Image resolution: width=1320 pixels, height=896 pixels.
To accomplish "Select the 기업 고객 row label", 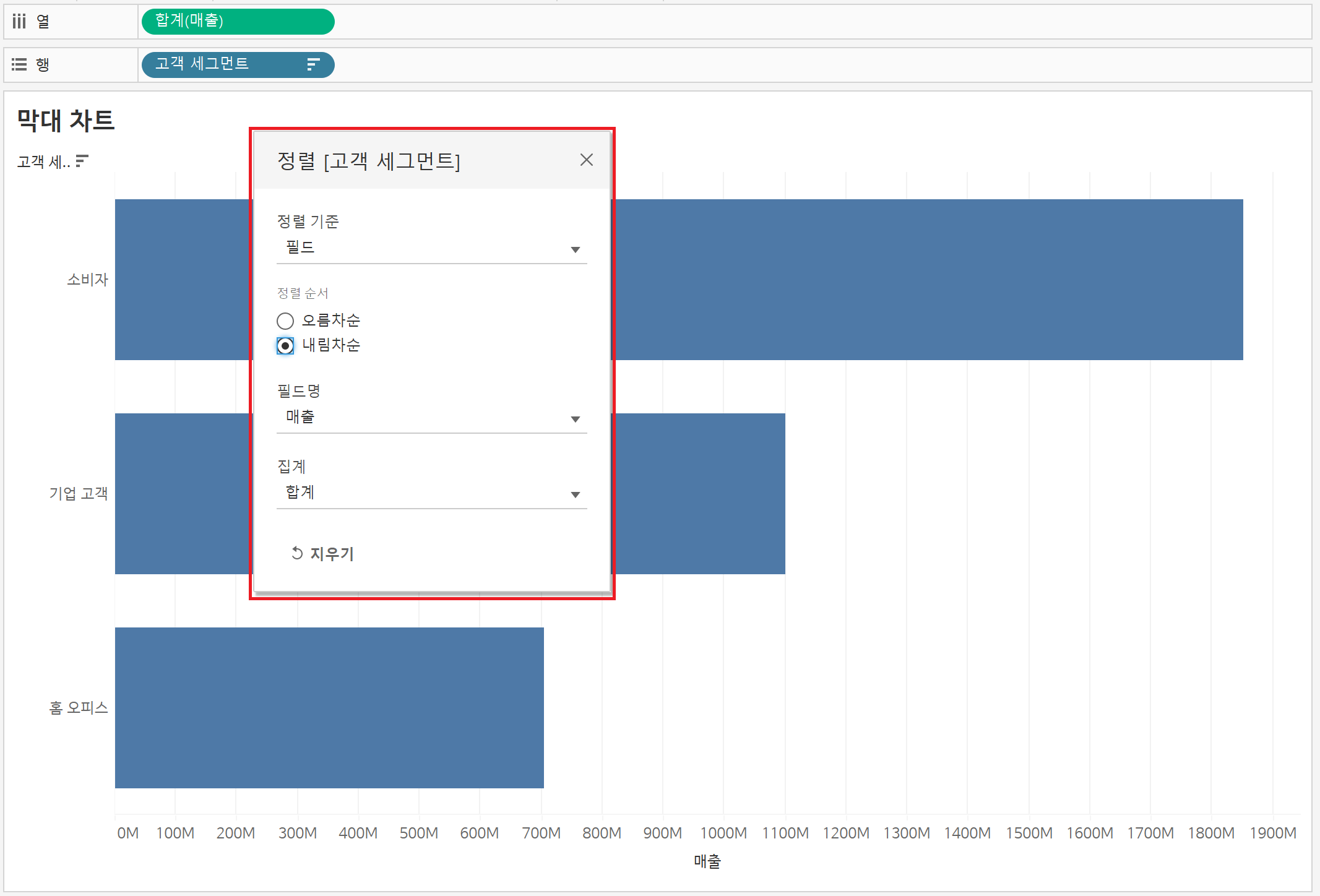I will click(x=79, y=493).
